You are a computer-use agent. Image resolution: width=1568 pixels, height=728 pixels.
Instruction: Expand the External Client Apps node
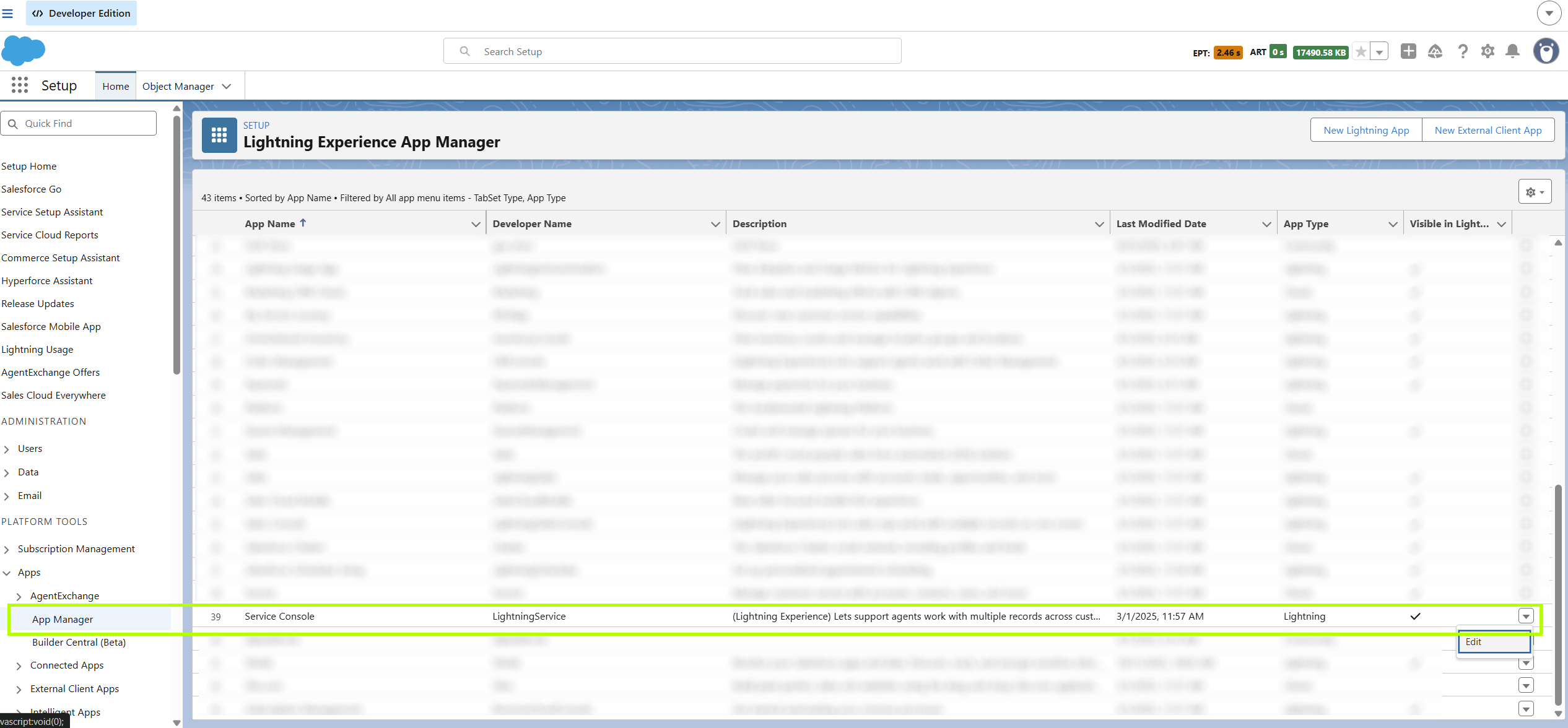[x=19, y=689]
